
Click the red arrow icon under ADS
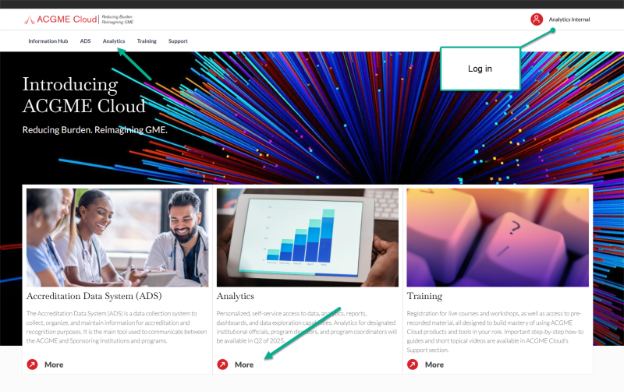click(32, 365)
